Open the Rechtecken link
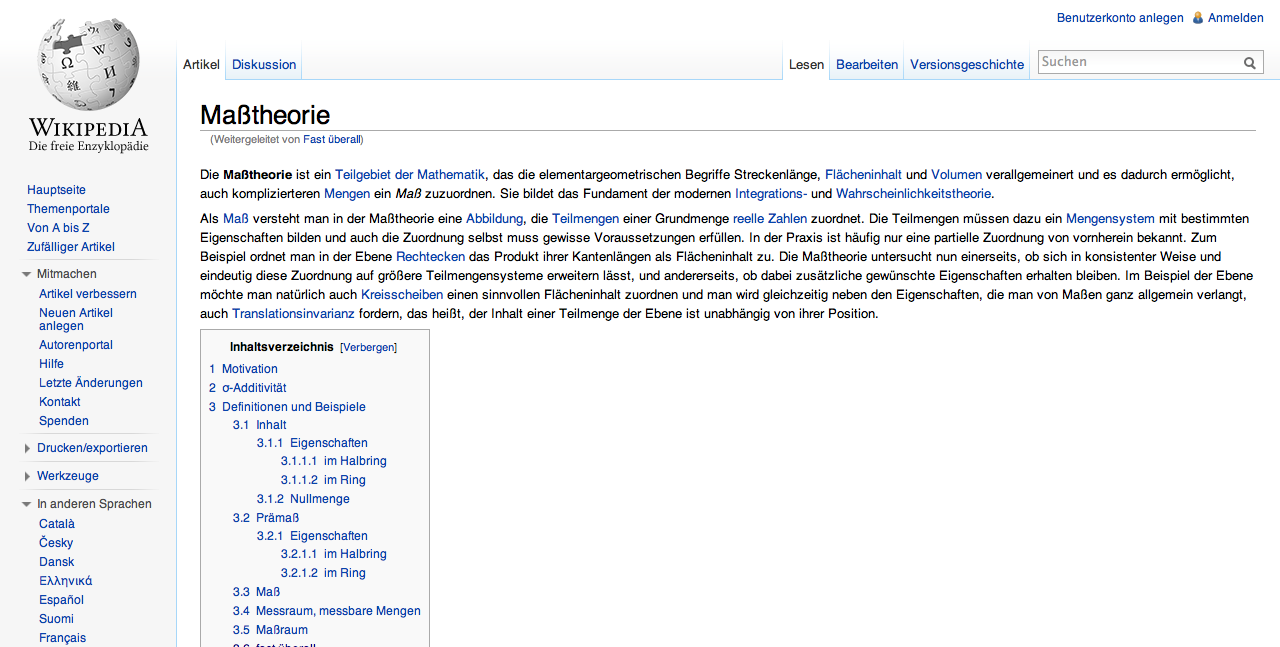The width and height of the screenshot is (1280, 647). click(x=429, y=256)
